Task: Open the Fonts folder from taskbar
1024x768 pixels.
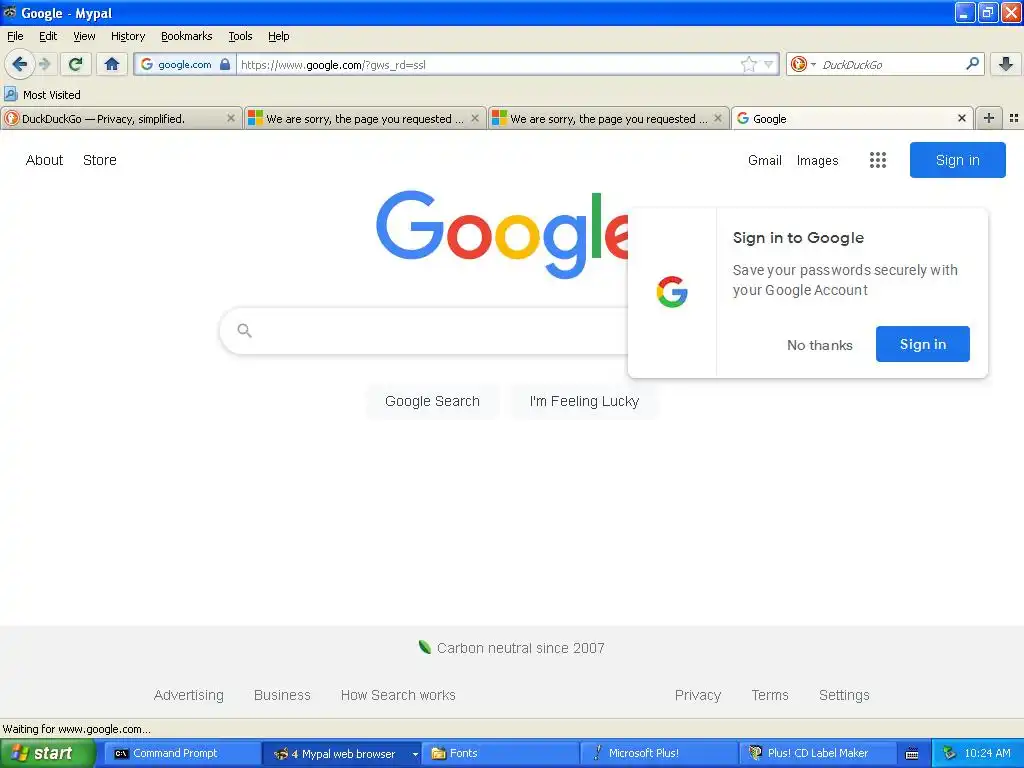Action: coord(500,753)
